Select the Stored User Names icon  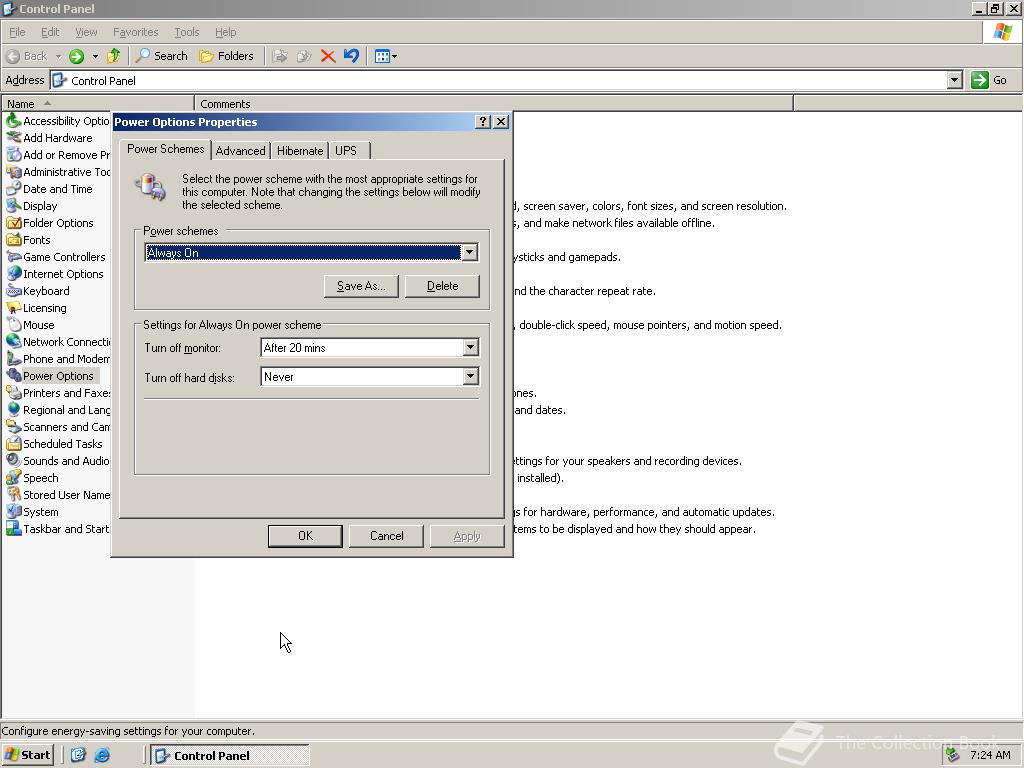click(x=14, y=494)
